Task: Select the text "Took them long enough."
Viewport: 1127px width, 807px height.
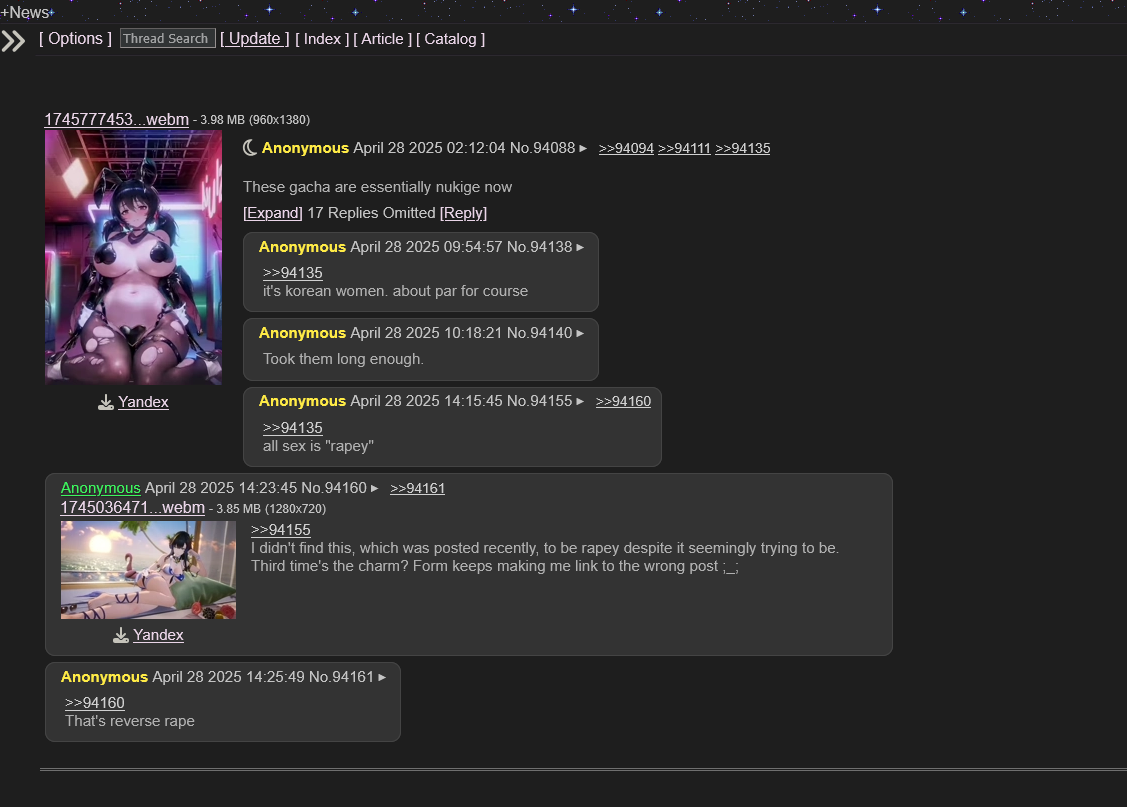Action: 344,359
